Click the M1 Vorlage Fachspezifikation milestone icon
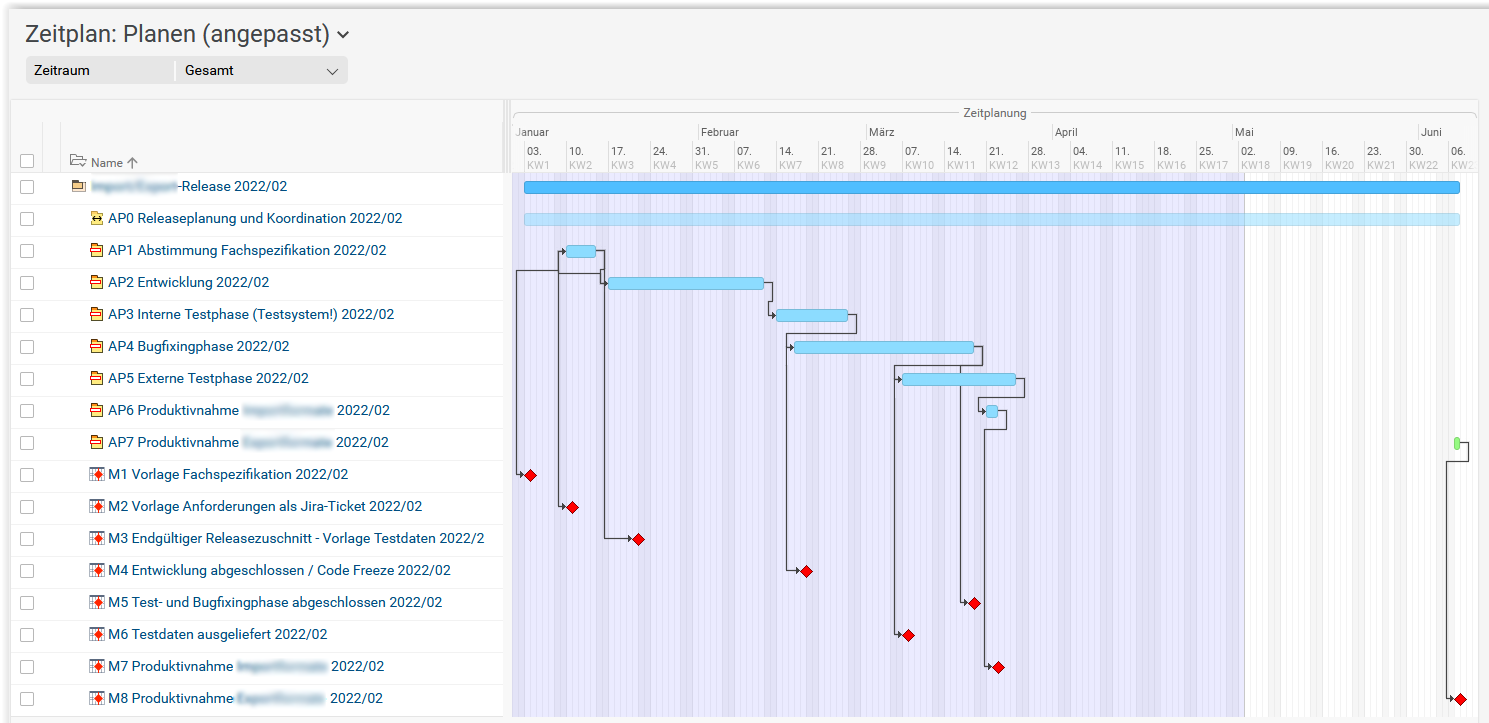 (97, 474)
